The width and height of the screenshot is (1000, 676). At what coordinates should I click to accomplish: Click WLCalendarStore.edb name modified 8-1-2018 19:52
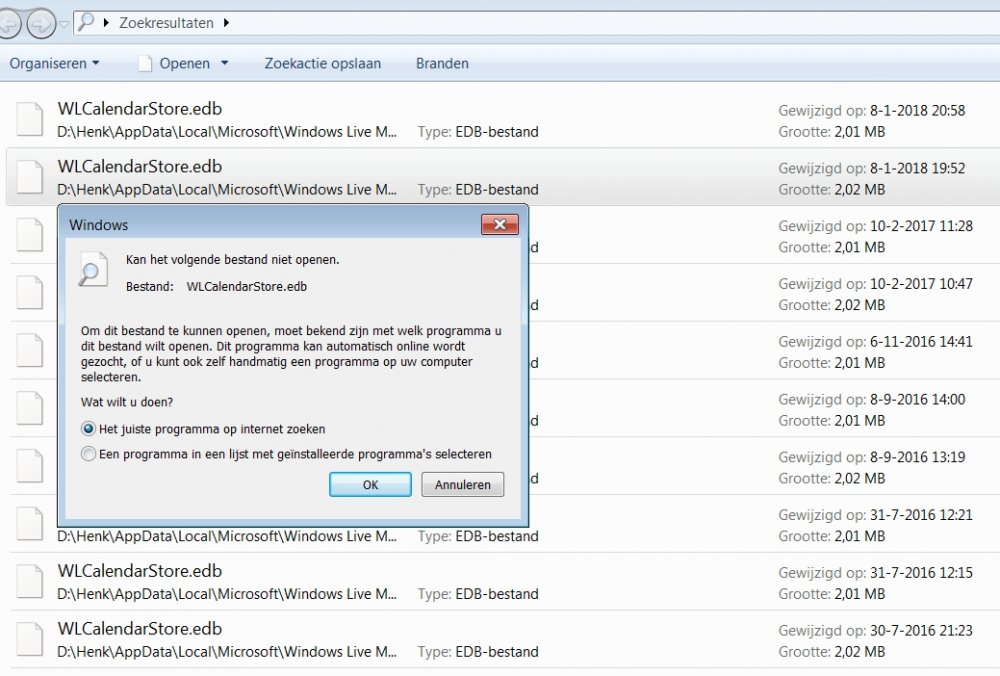point(140,166)
